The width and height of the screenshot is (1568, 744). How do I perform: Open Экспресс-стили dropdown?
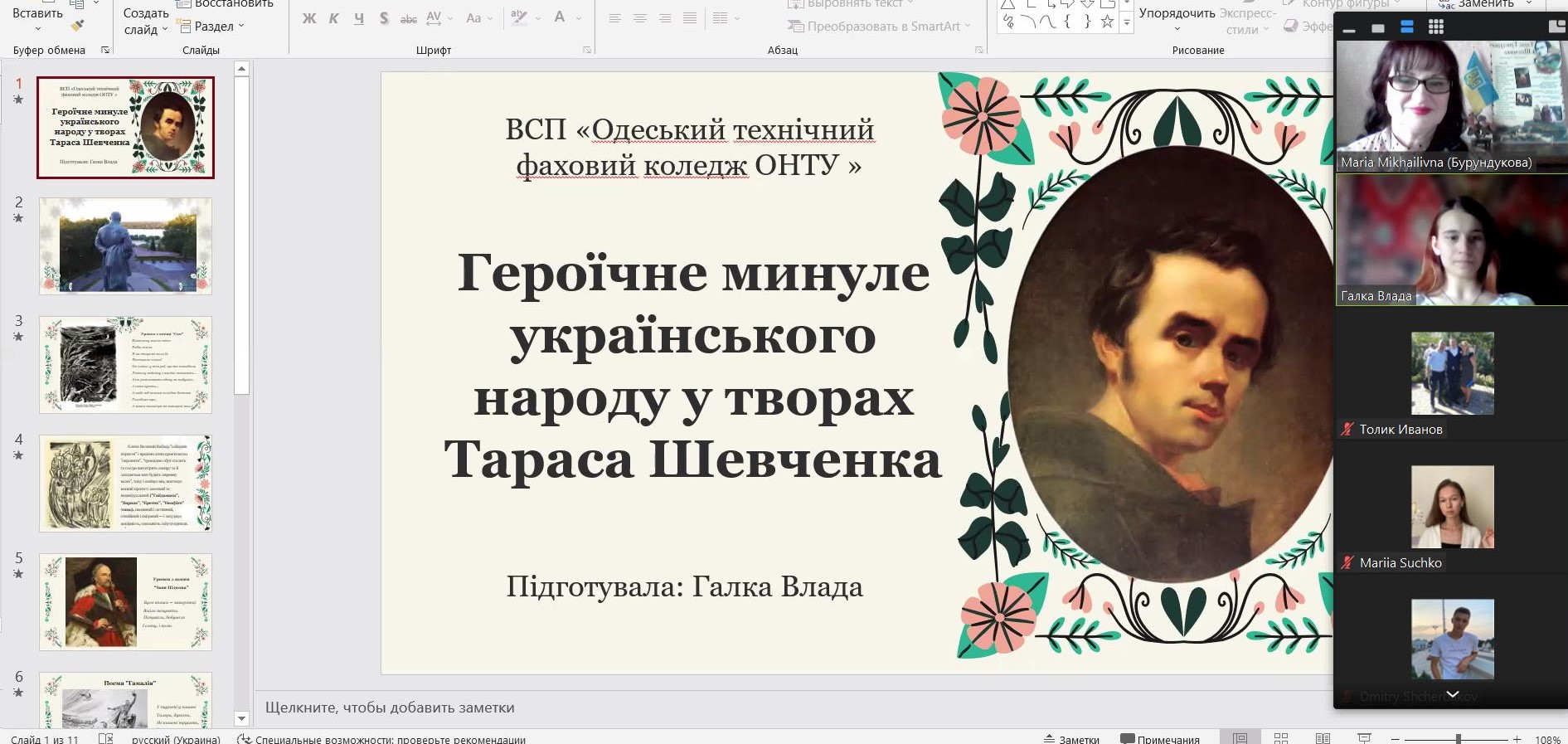1247,21
